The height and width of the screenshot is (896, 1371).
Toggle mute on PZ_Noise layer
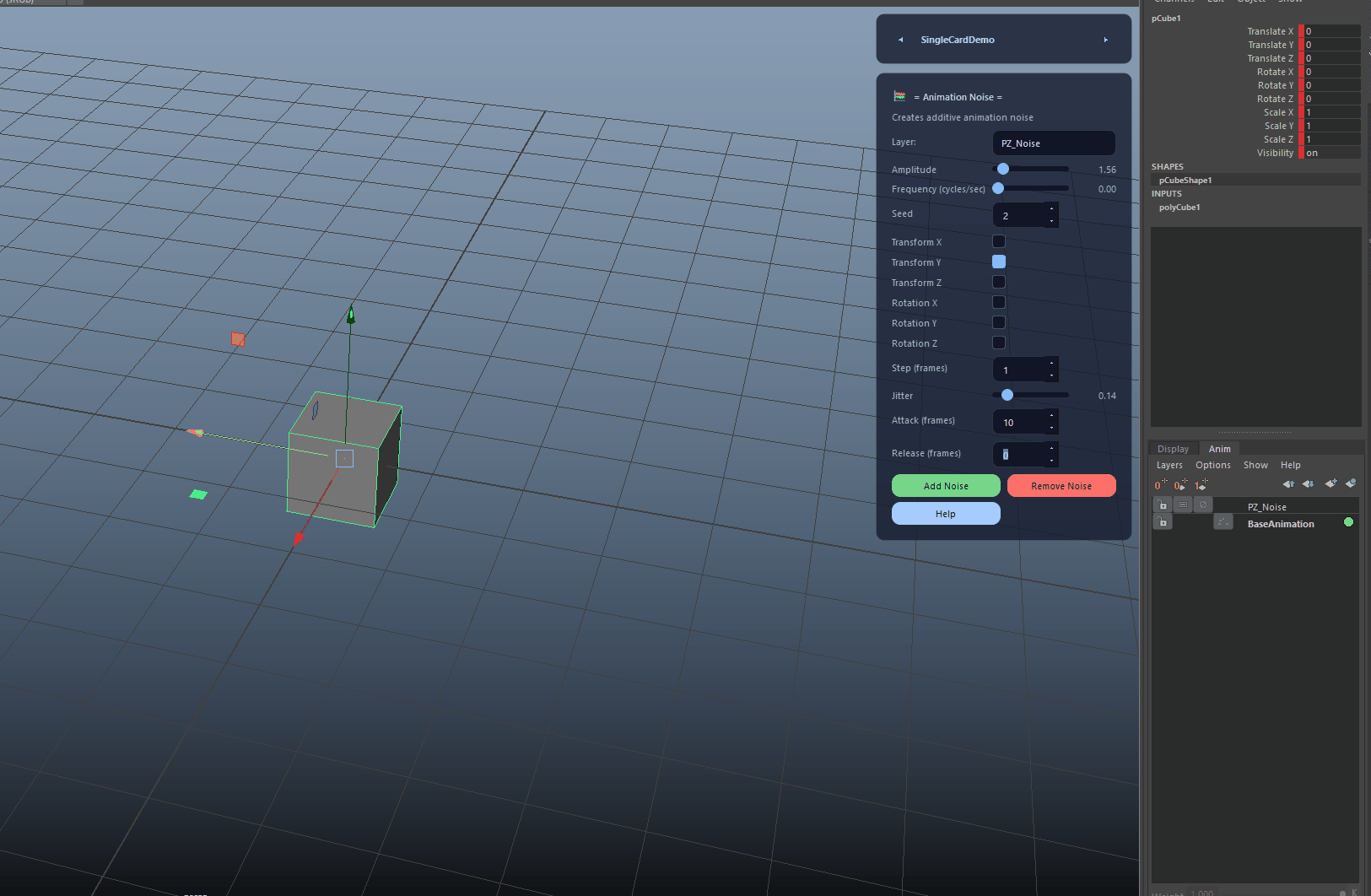1203,505
